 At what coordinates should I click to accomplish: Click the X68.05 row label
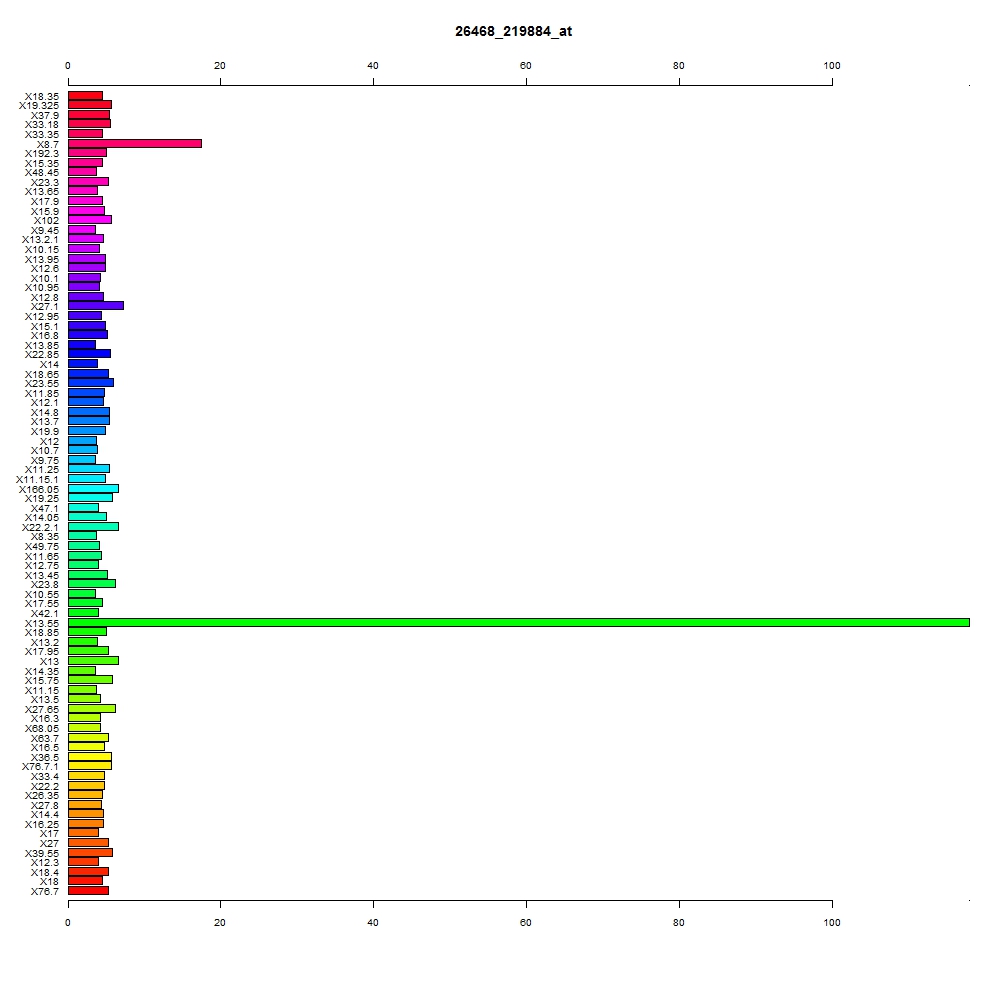tap(42, 729)
